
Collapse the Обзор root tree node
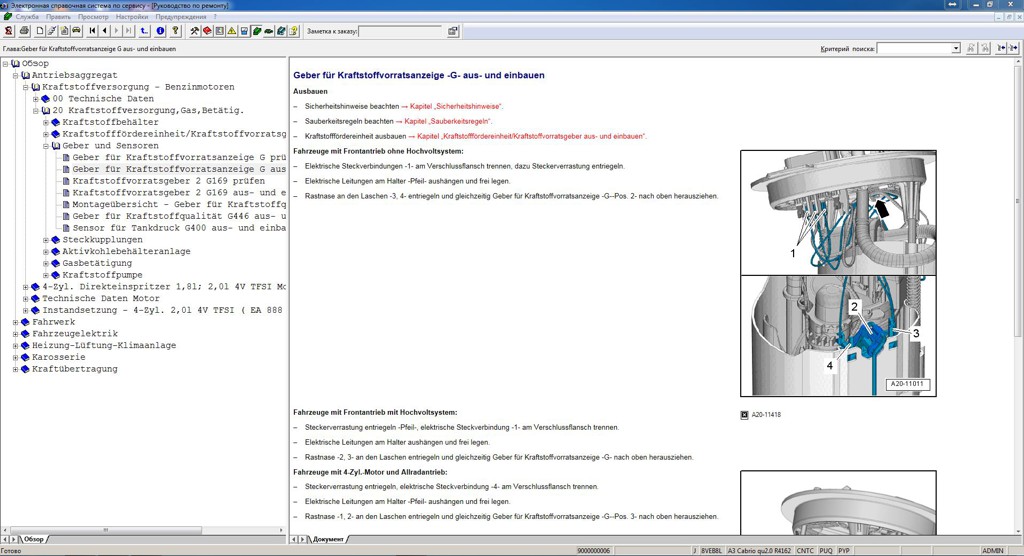5,63
